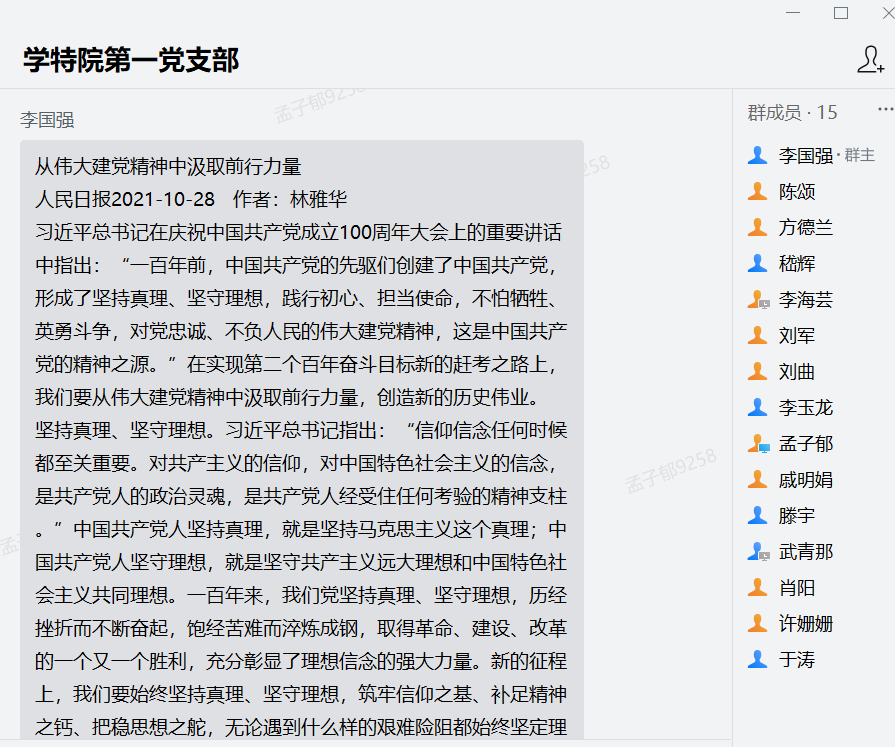Open the three-dot members menu

click(x=884, y=110)
